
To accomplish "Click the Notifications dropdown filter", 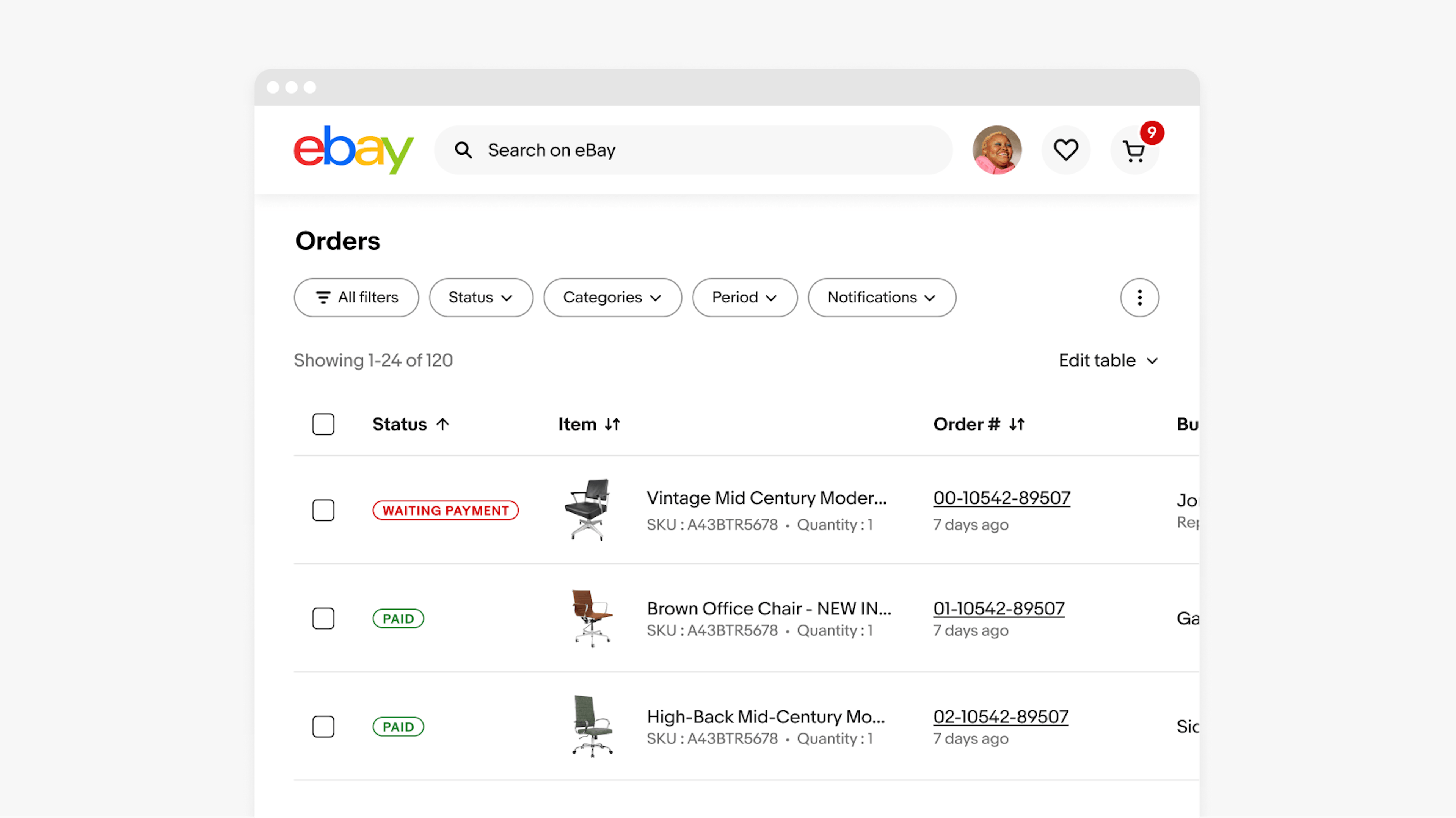I will [x=881, y=297].
